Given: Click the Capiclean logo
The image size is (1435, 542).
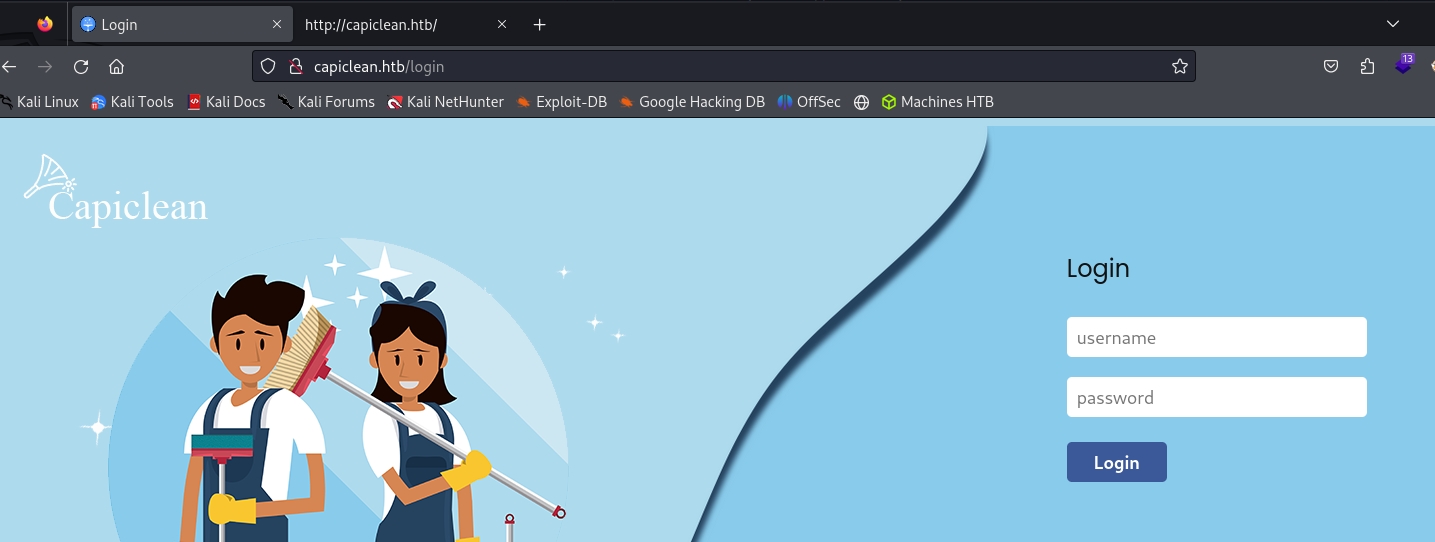Looking at the screenshot, I should point(116,191).
